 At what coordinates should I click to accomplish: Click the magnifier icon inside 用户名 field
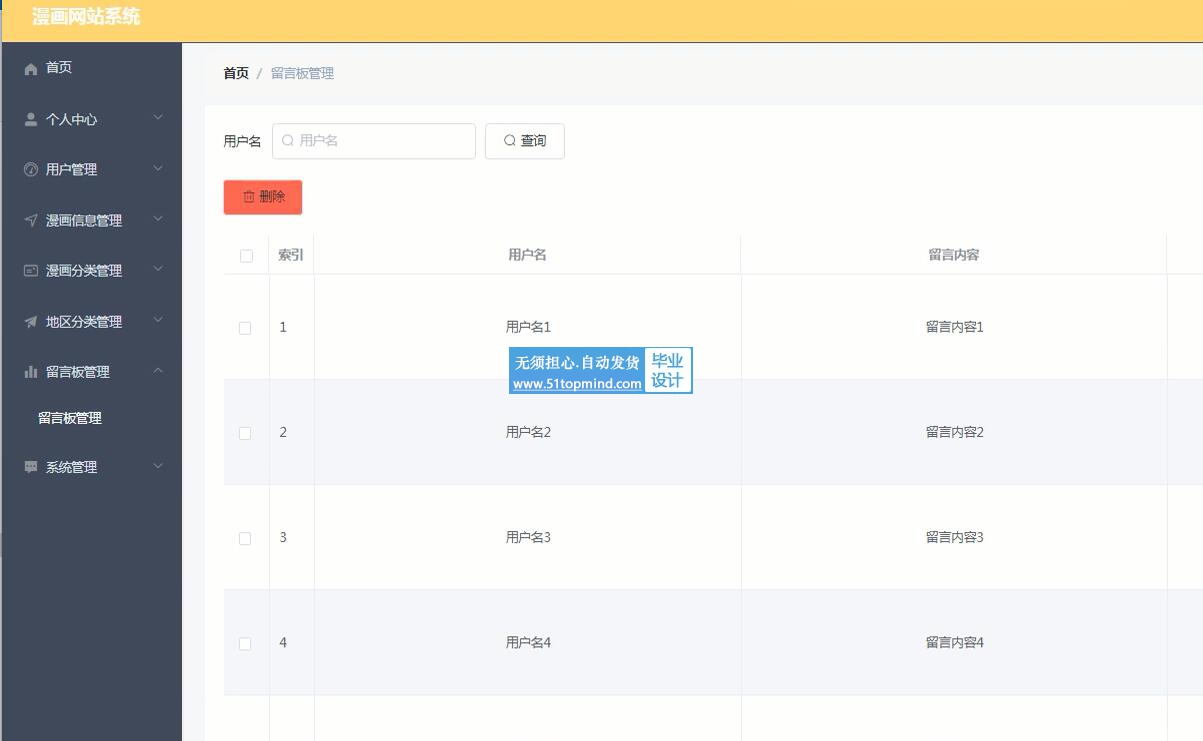tap(288, 141)
